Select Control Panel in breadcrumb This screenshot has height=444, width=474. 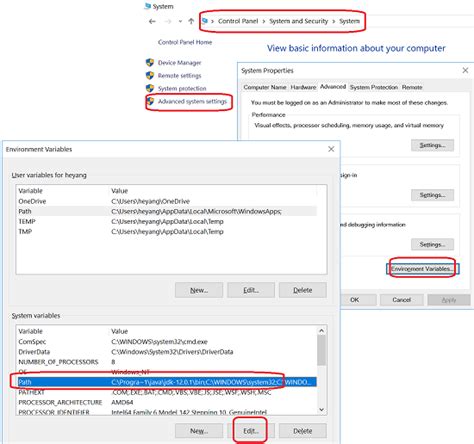click(238, 21)
